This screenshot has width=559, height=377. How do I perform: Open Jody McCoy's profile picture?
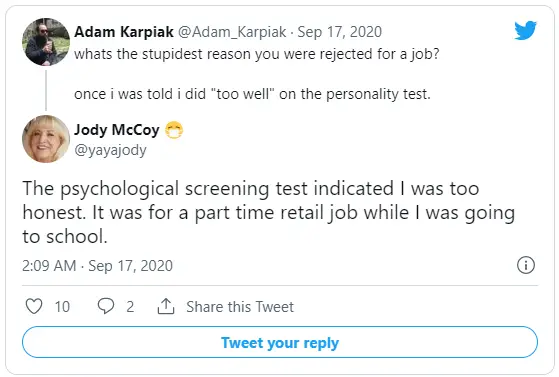[46, 139]
